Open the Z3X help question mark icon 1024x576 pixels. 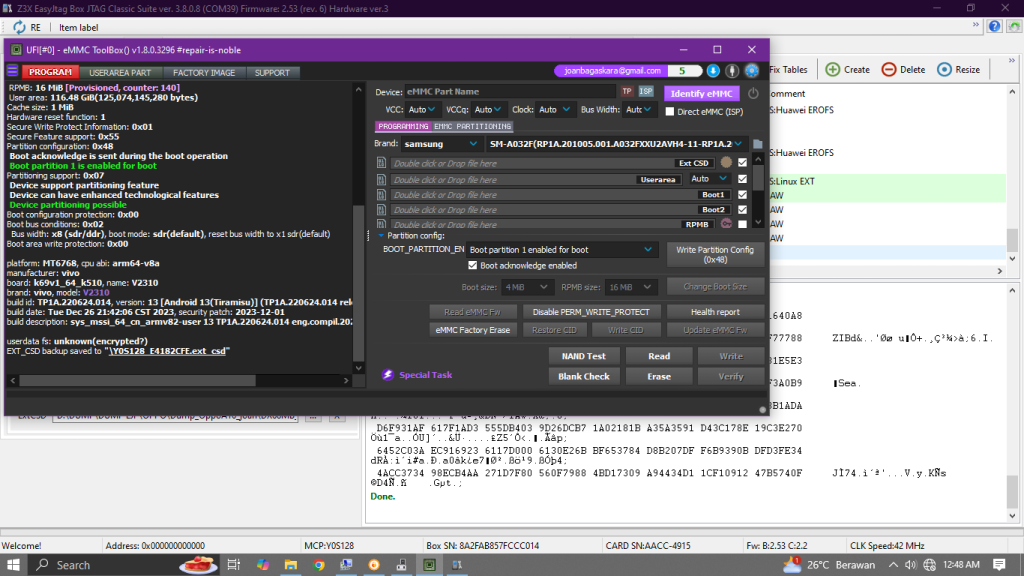coord(994,27)
